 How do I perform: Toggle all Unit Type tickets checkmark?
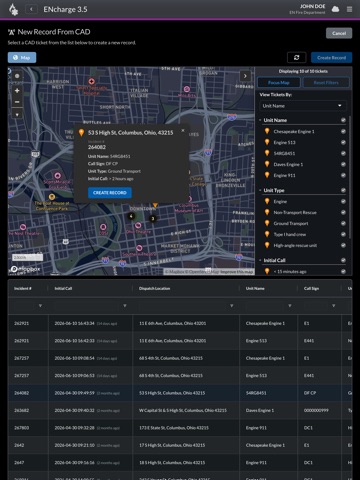tap(343, 190)
